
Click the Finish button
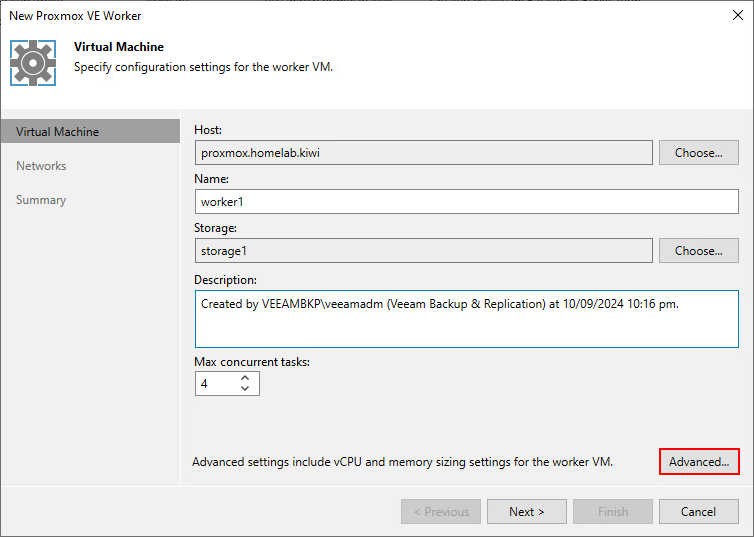click(x=612, y=512)
